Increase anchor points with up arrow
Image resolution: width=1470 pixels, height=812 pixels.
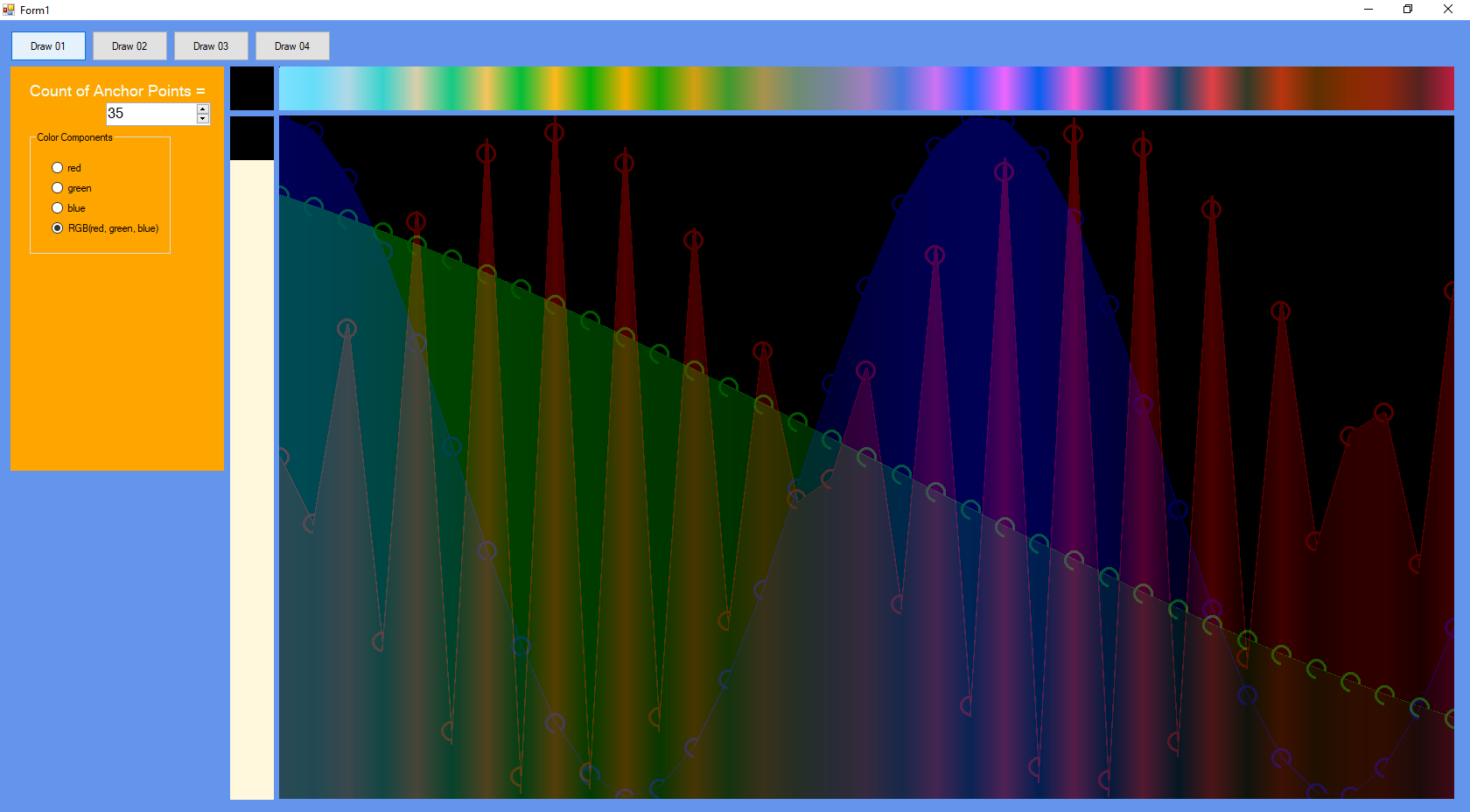(203, 108)
